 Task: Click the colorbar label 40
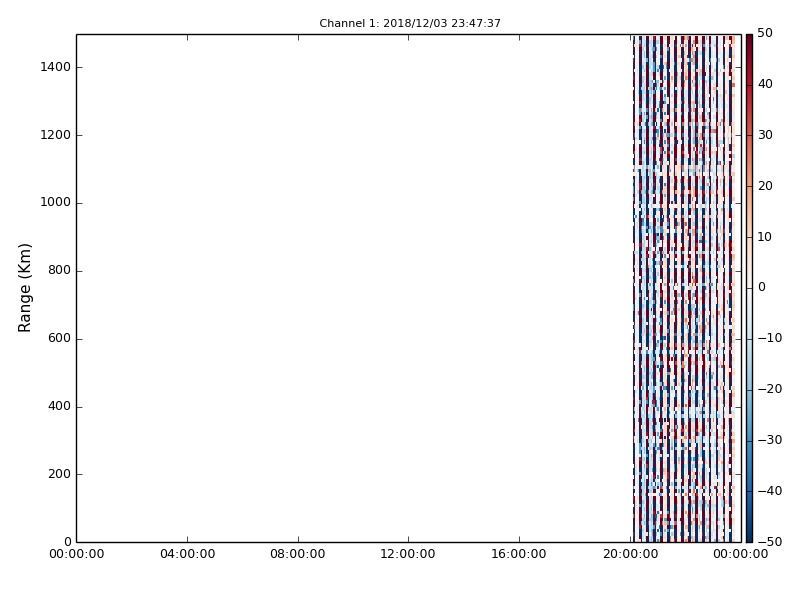[x=765, y=84]
